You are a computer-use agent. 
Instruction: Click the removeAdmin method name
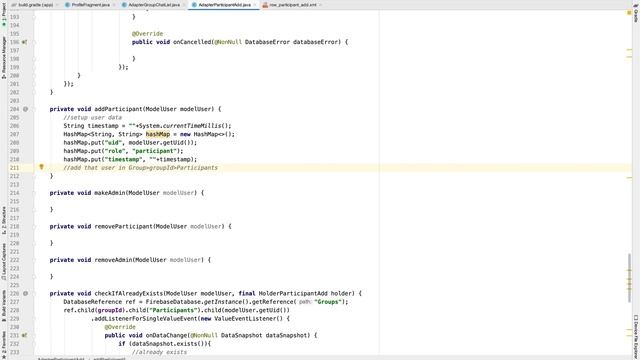pyautogui.click(x=113, y=260)
